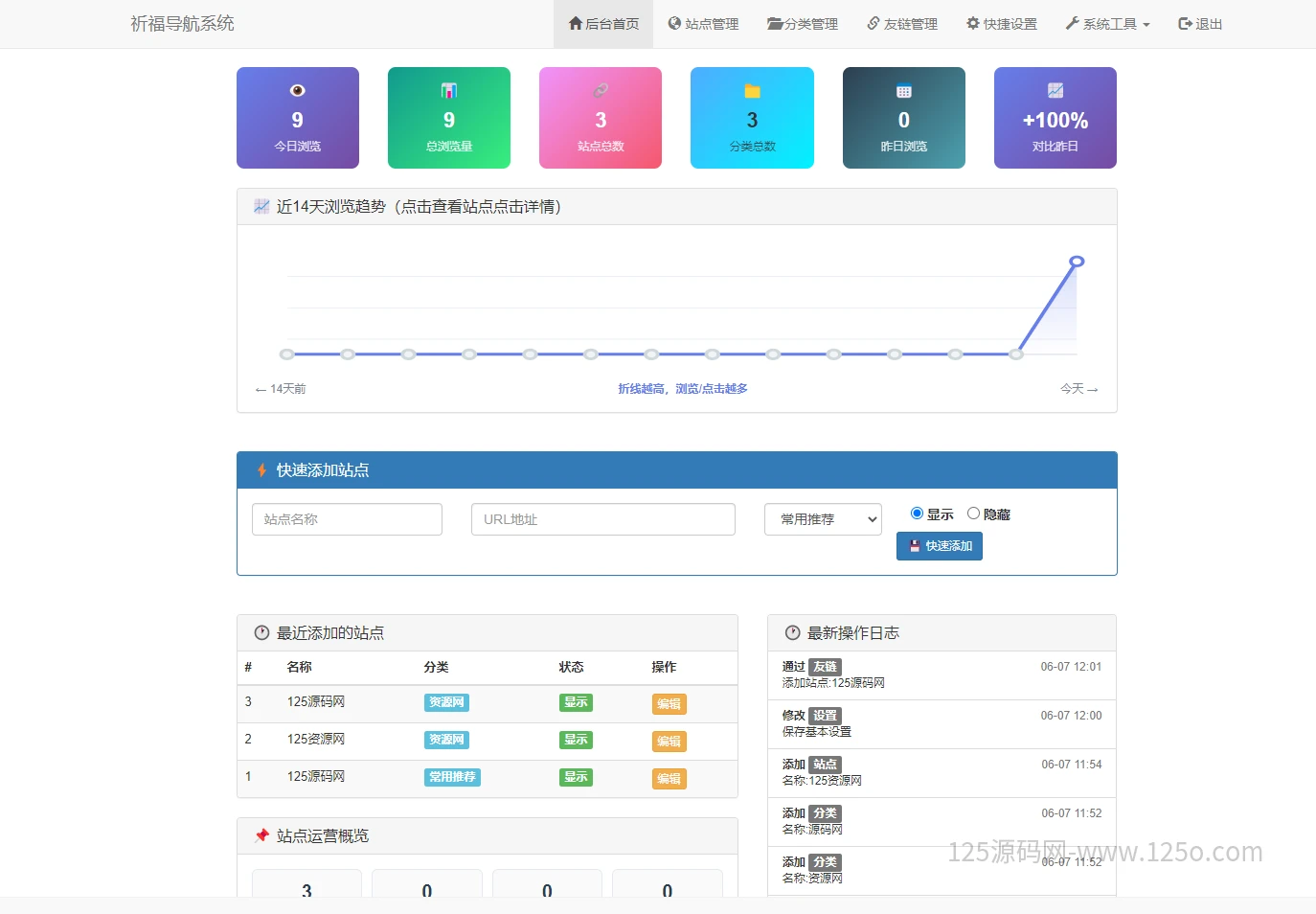
Task: Focus the 站点名称 input field
Action: point(347,519)
